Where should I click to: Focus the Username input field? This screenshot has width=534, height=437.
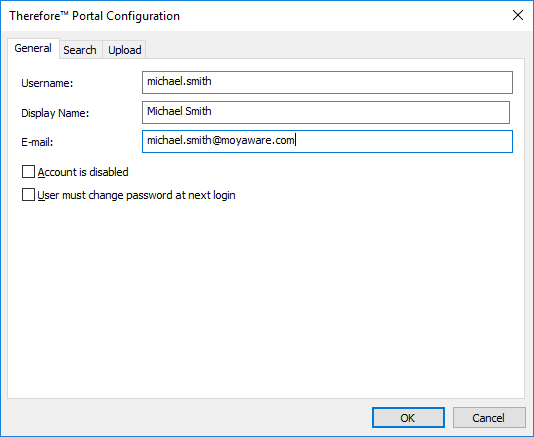pos(327,82)
